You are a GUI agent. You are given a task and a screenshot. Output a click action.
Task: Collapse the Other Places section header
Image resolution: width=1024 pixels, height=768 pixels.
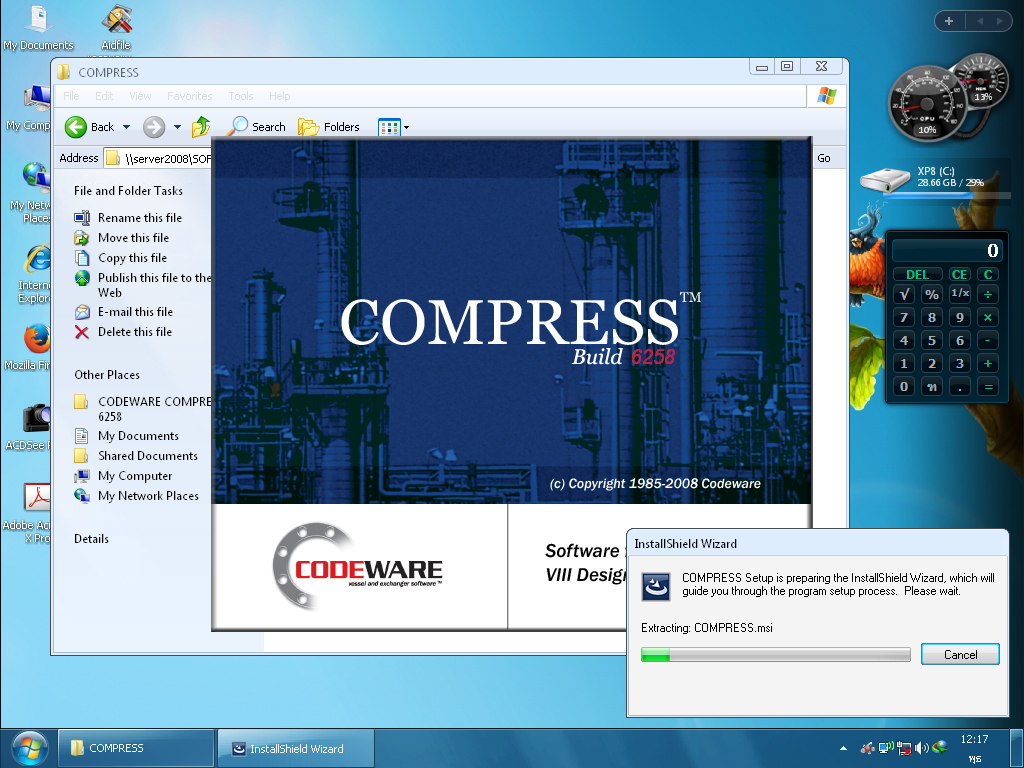106,375
